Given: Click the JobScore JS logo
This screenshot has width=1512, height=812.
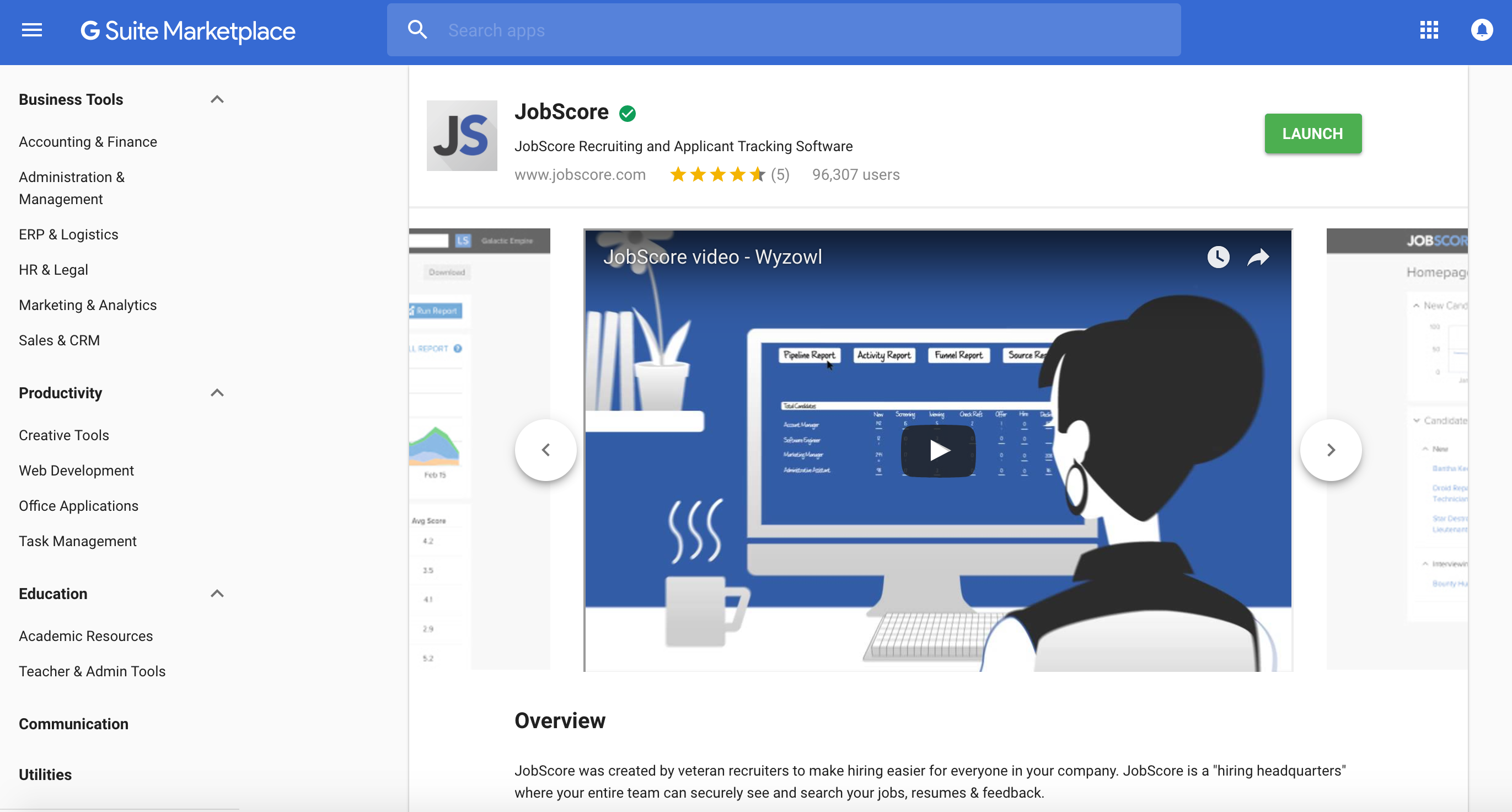Looking at the screenshot, I should 462,135.
